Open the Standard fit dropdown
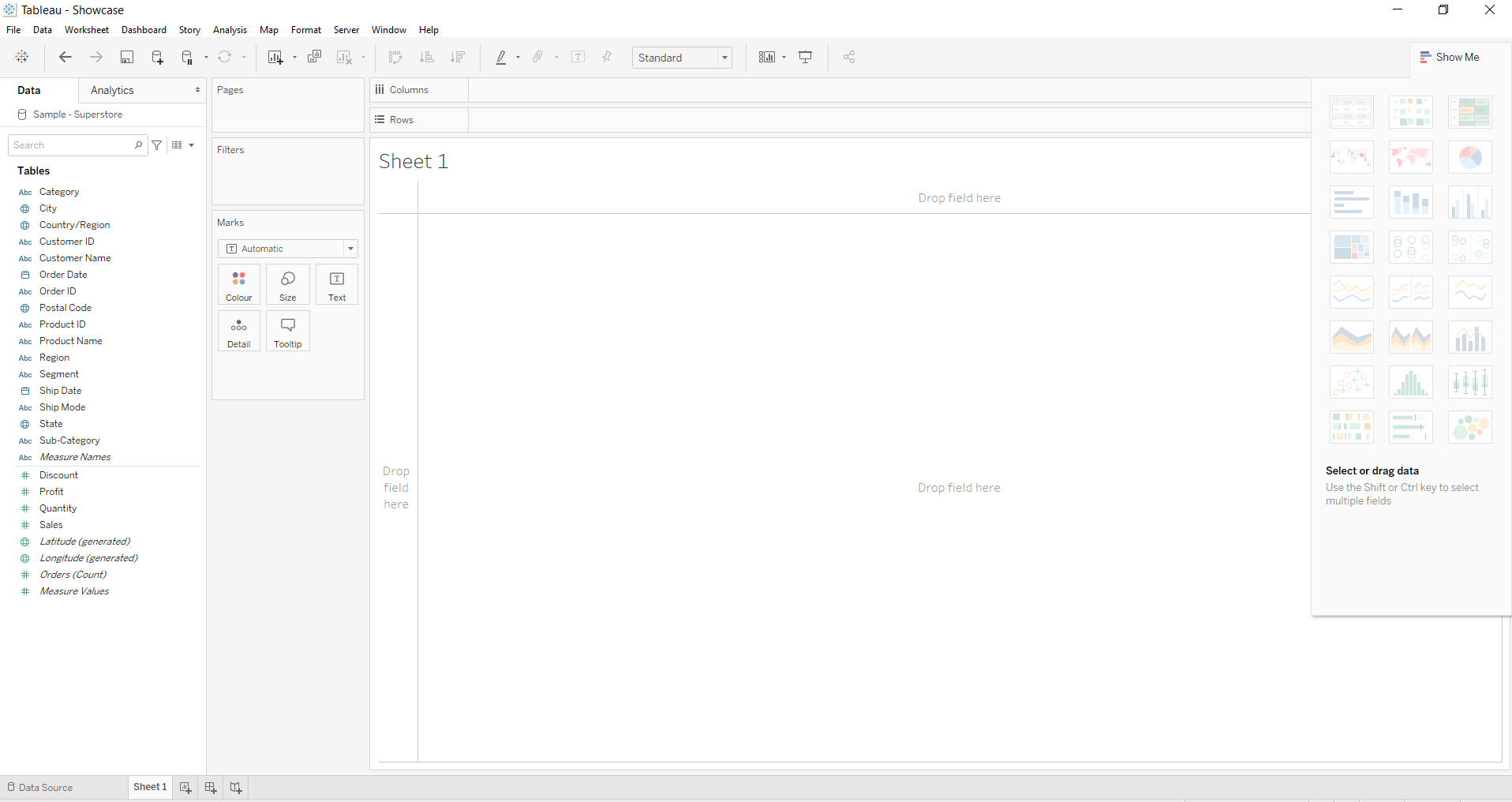Image resolution: width=1512 pixels, height=802 pixels. pos(682,58)
